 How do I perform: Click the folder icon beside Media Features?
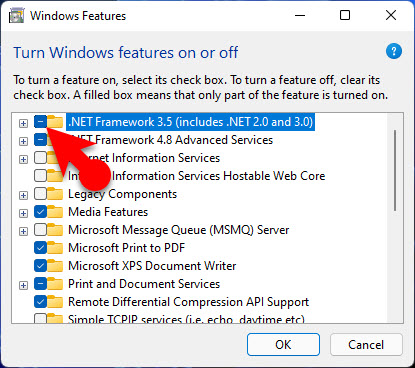click(55, 212)
